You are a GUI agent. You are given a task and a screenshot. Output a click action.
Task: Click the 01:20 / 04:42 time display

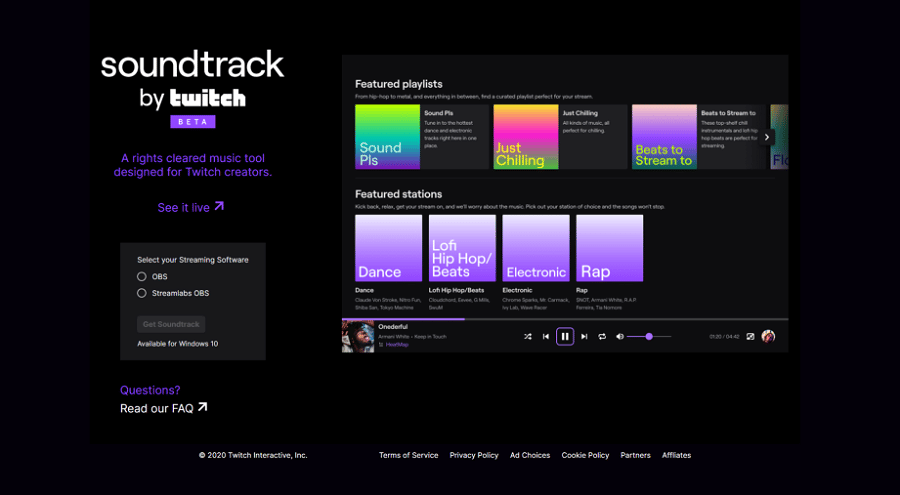tap(724, 337)
